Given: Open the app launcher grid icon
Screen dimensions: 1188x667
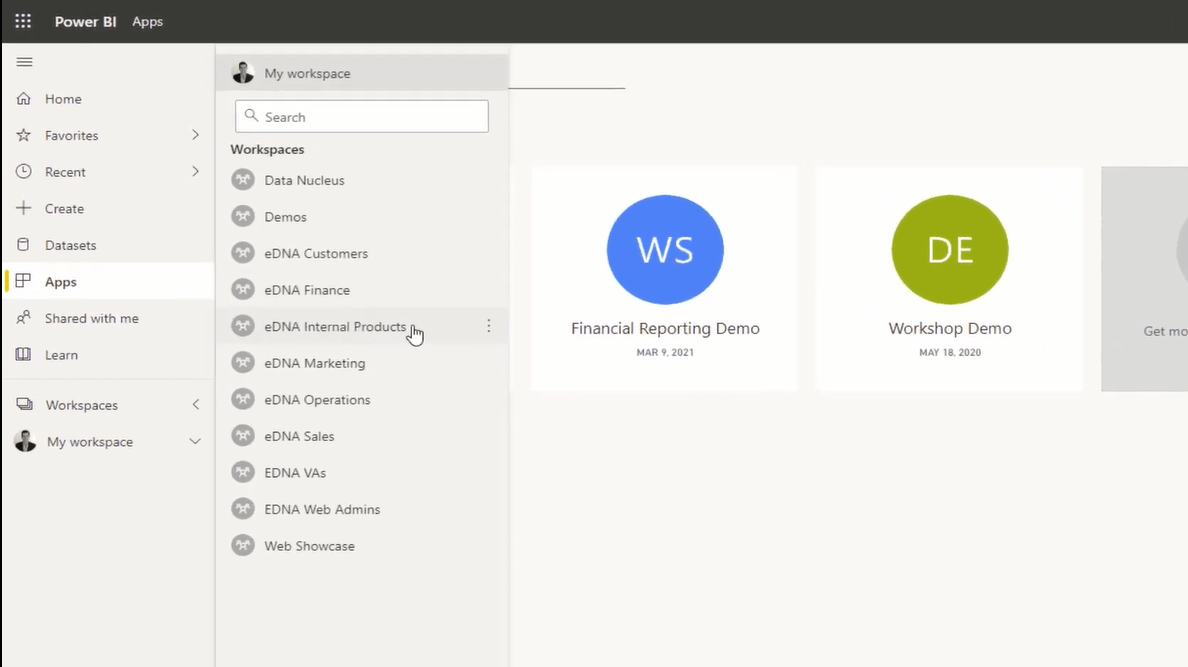Looking at the screenshot, I should click(23, 21).
